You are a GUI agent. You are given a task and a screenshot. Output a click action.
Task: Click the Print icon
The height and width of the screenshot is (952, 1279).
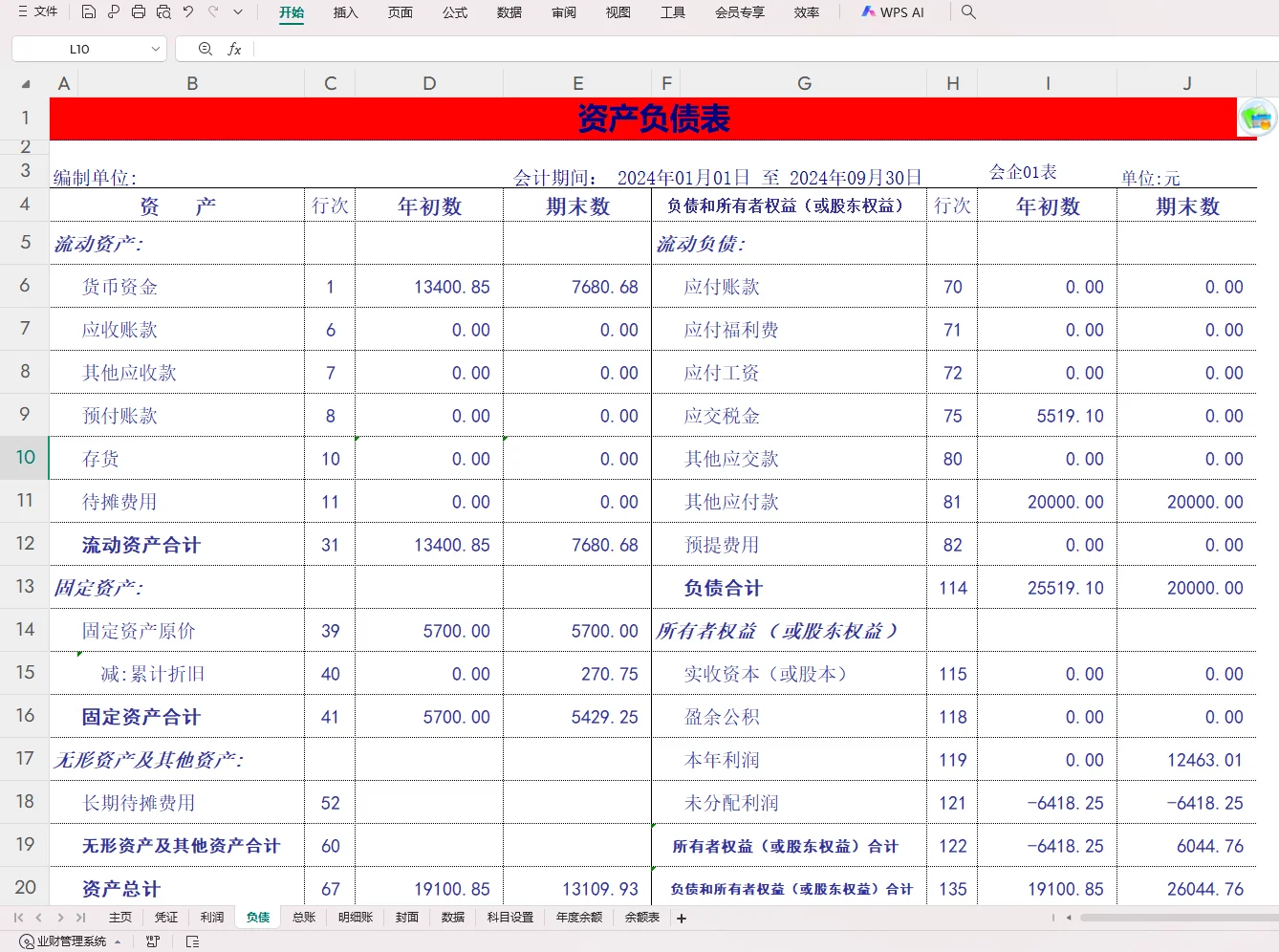pos(139,11)
